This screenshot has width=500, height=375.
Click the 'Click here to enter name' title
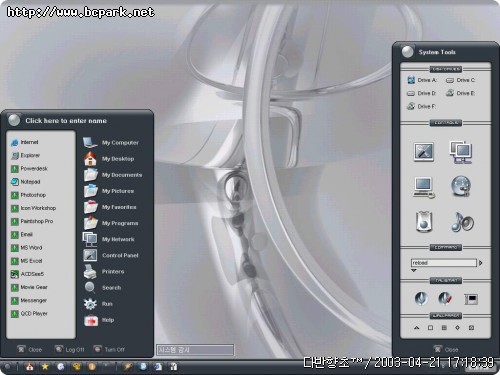click(66, 121)
